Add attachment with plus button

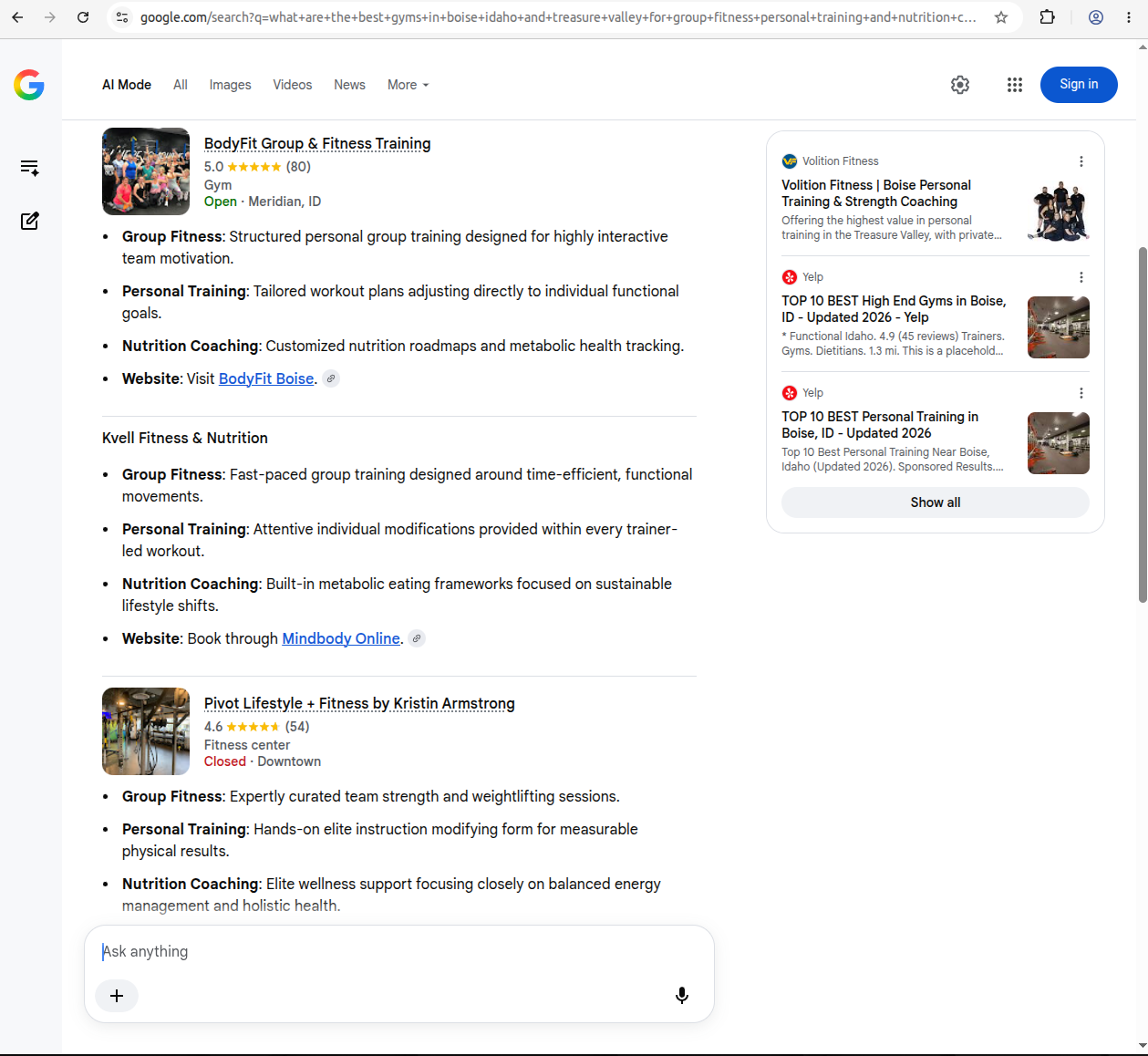[117, 996]
